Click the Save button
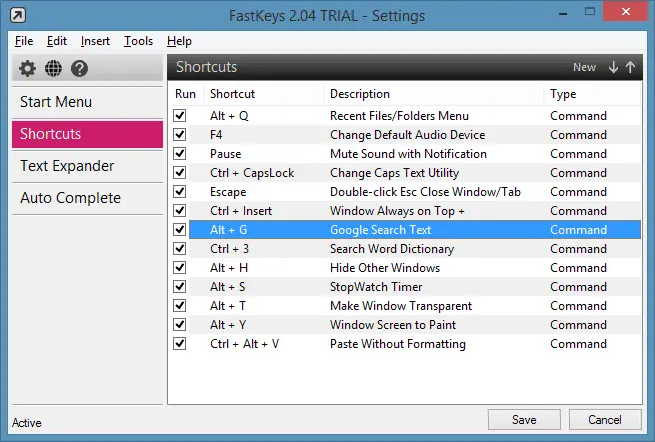 coord(524,419)
